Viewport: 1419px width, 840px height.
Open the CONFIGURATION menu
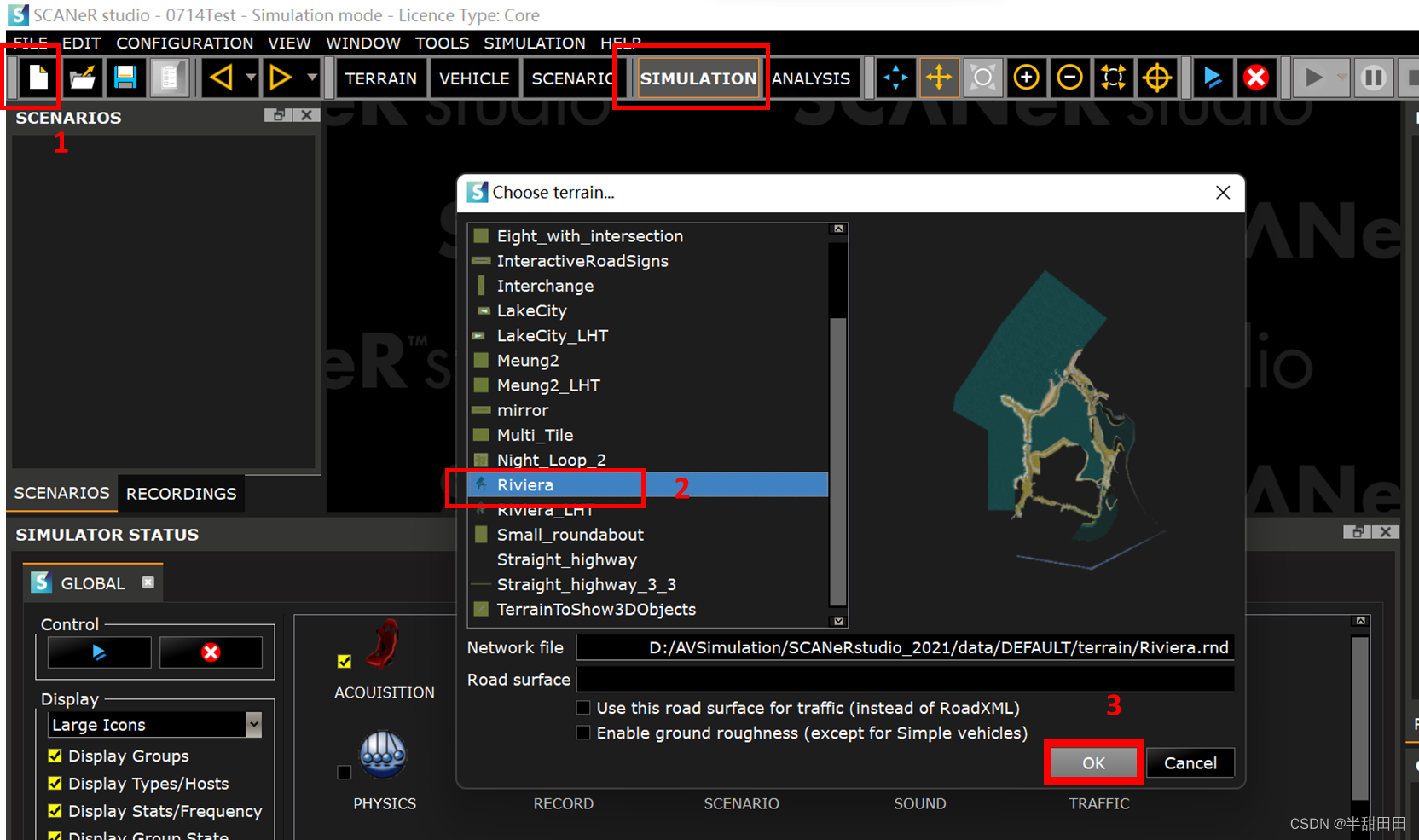tap(185, 43)
